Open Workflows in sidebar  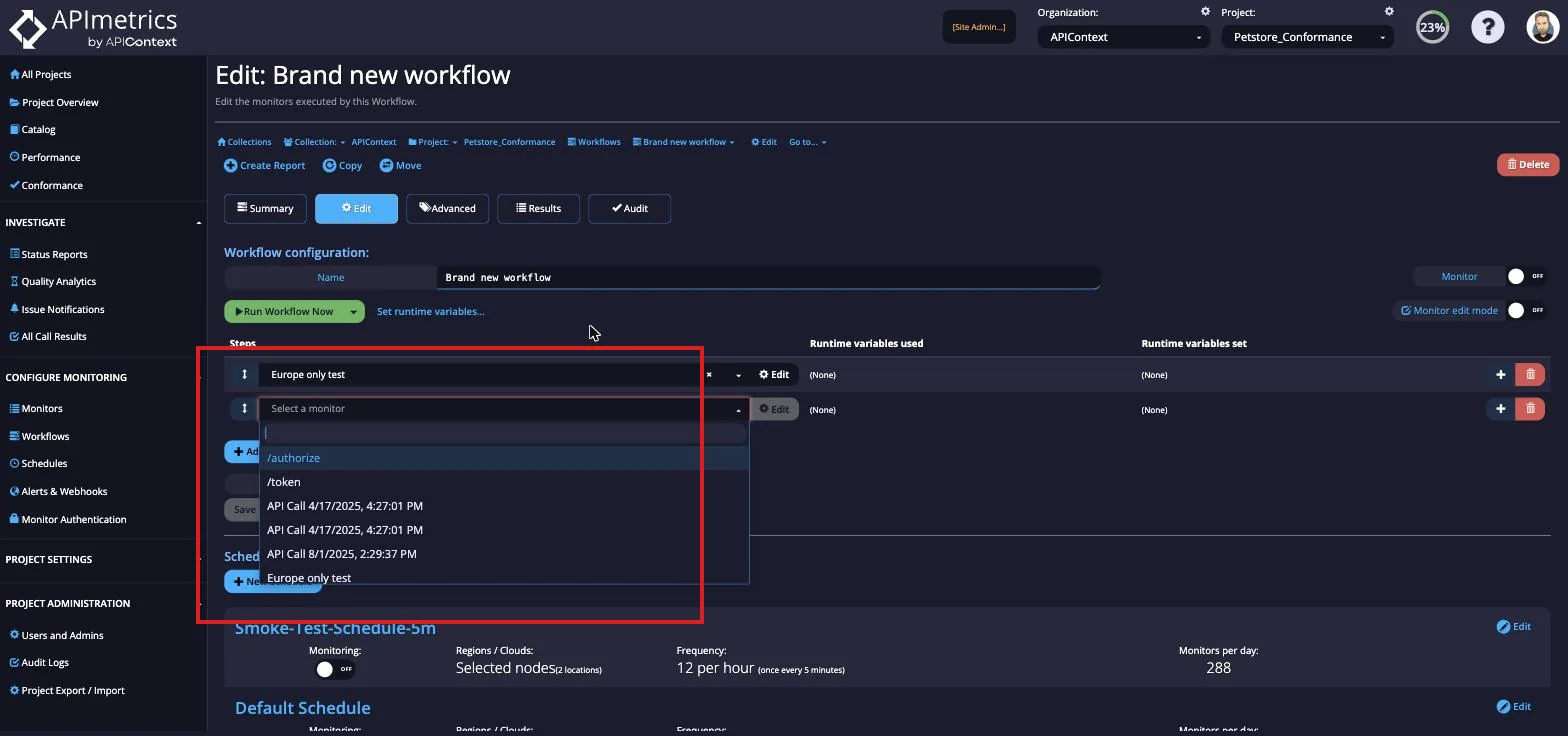pos(39,436)
